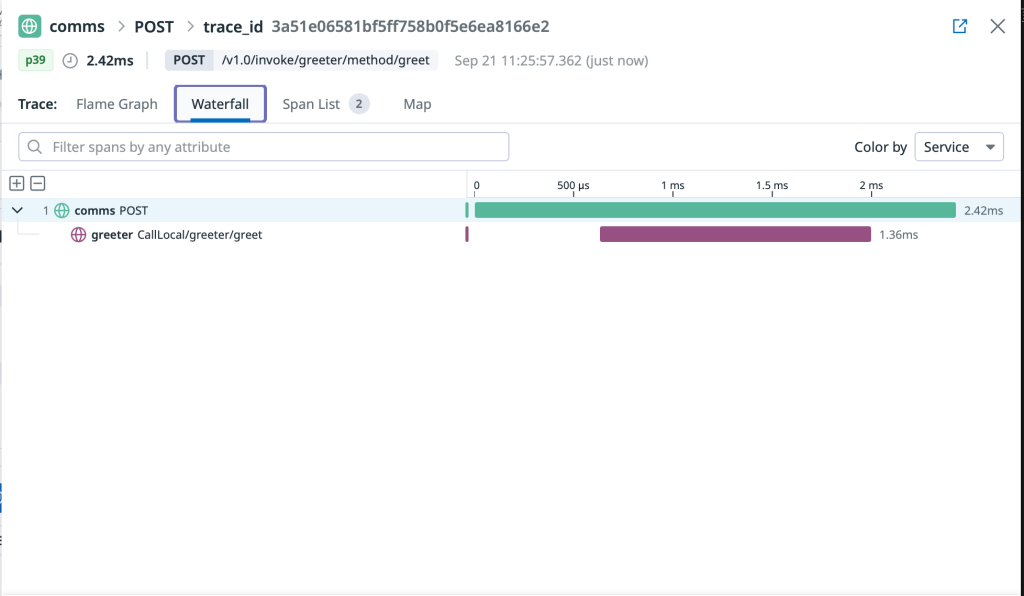The image size is (1024, 596).
Task: Click the magnifying glass in the filter field
Action: [x=35, y=146]
